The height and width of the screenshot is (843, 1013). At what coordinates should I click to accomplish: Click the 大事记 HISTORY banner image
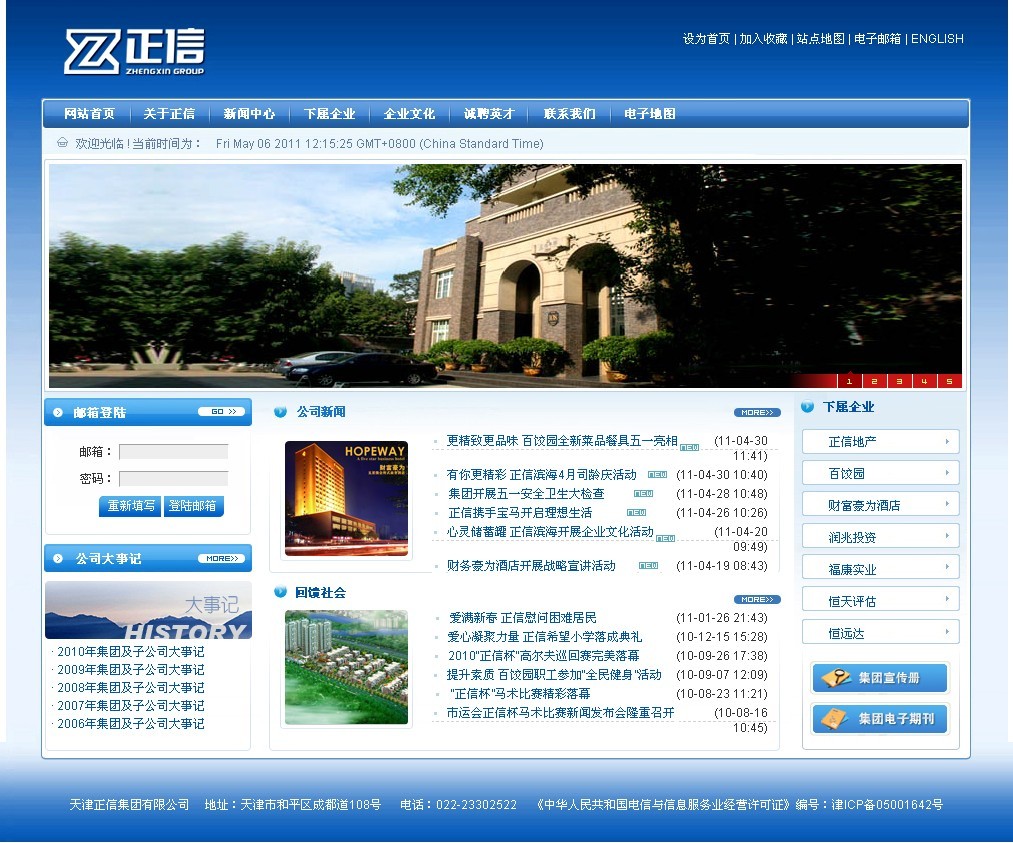coord(148,610)
